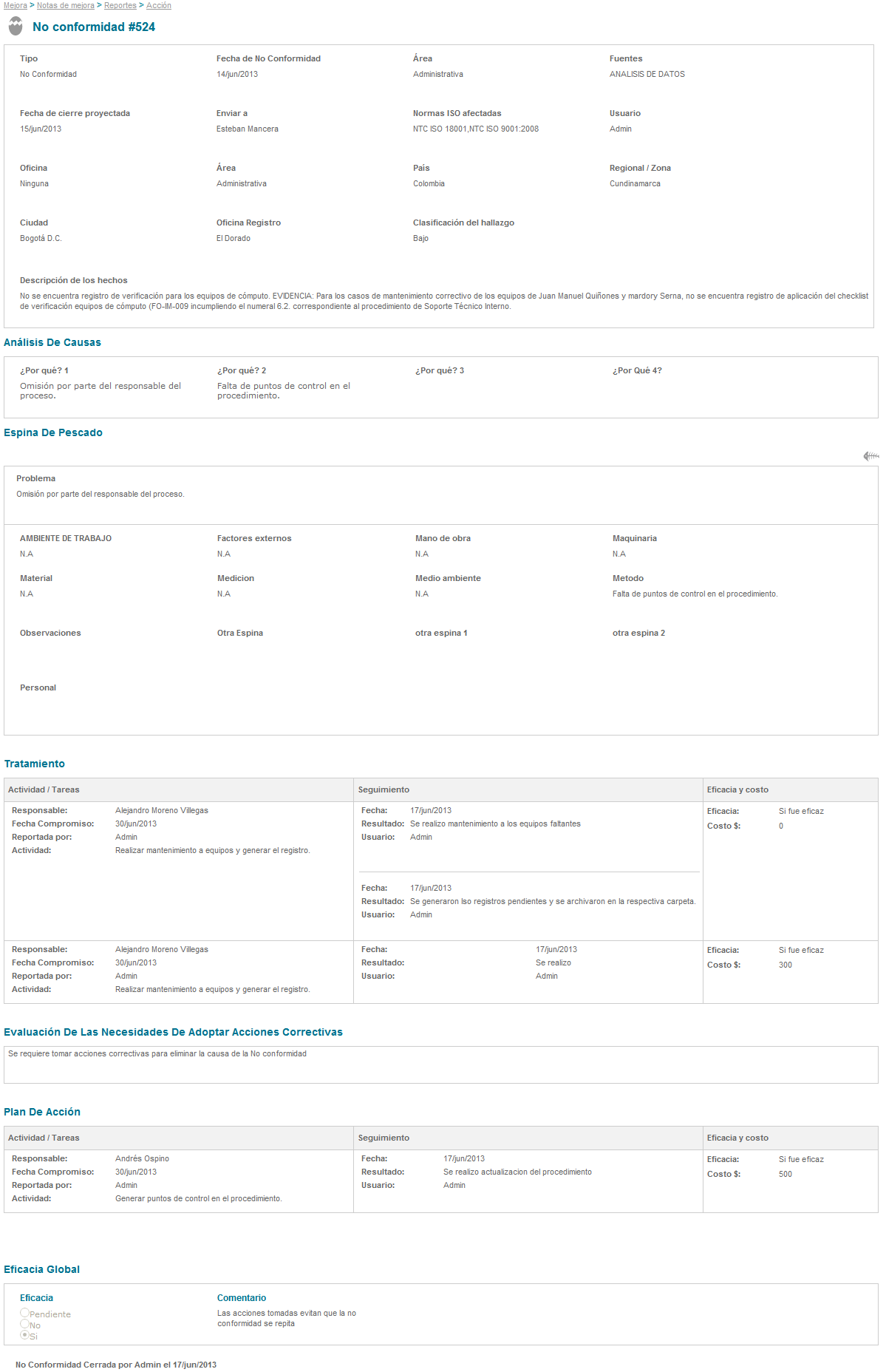Screen dimensions: 886x1372
Task: Click the Tratamiento Eficacia y costo header
Action: [x=737, y=789]
